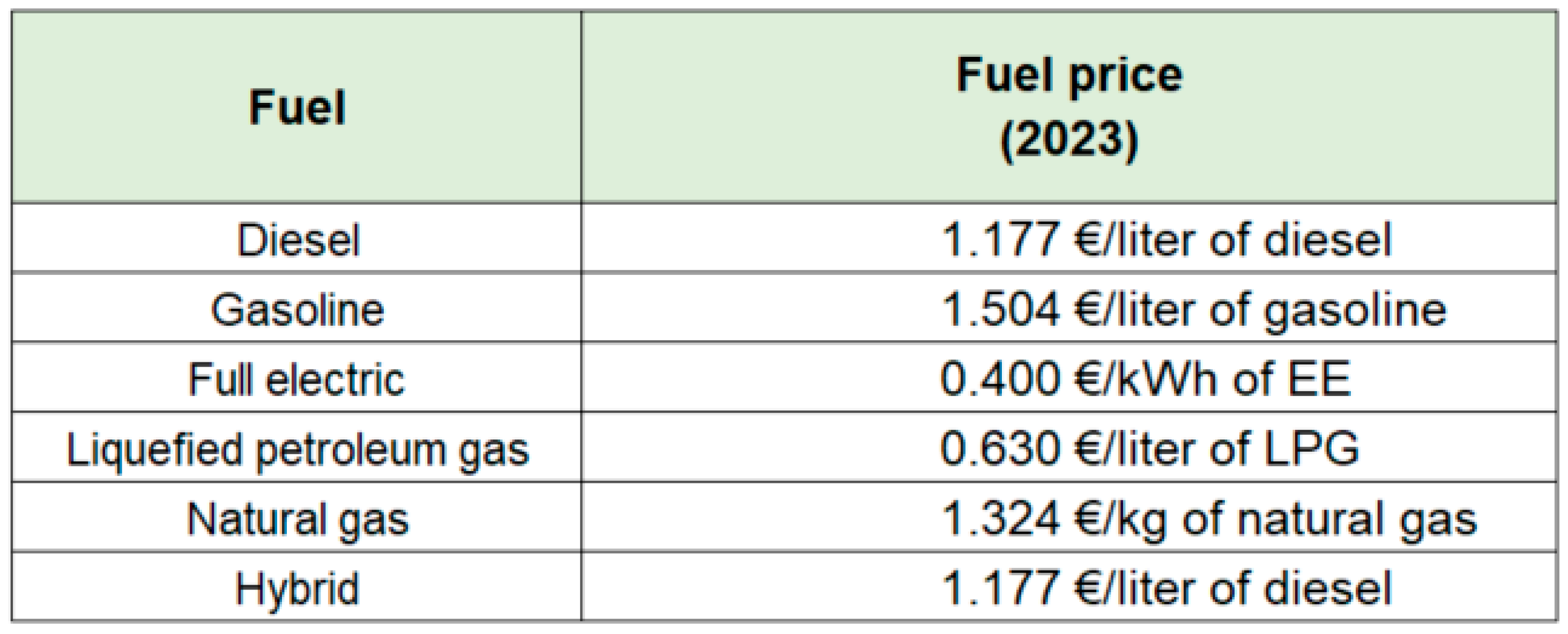
Task: Click the 0.400 €/kWh of EE price
Action: [1146, 378]
